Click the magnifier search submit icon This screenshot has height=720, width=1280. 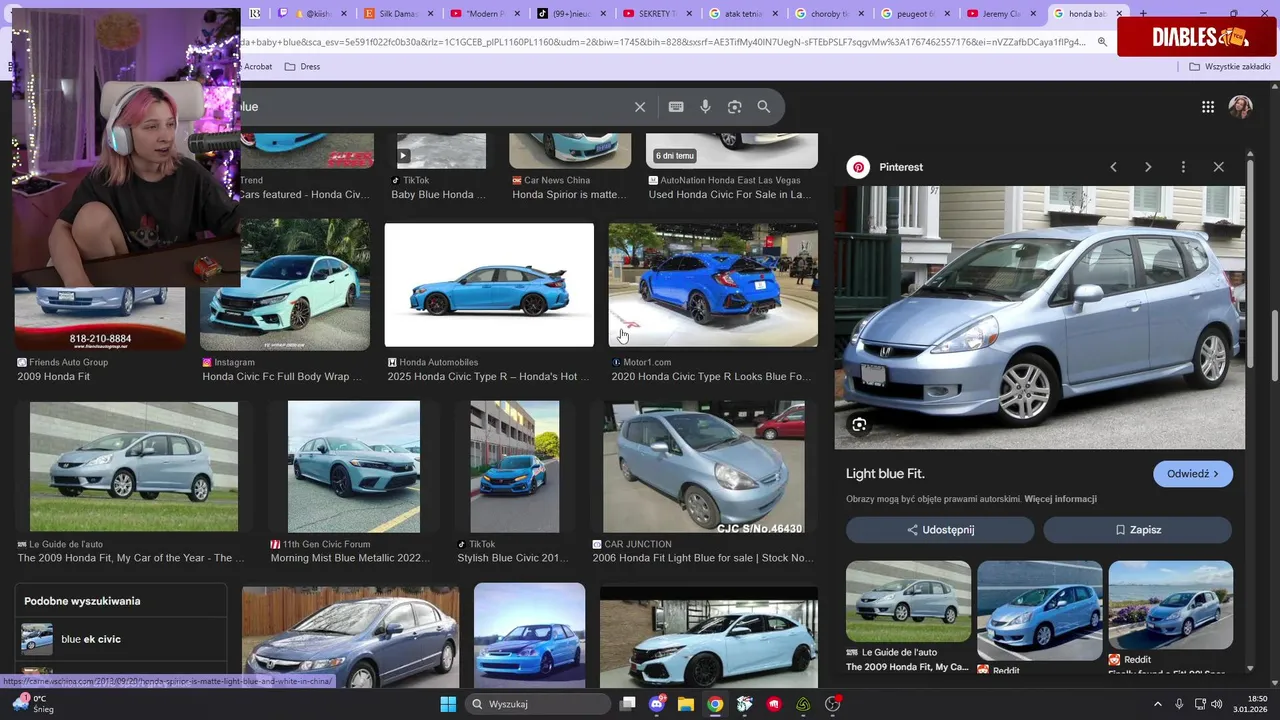point(764,107)
